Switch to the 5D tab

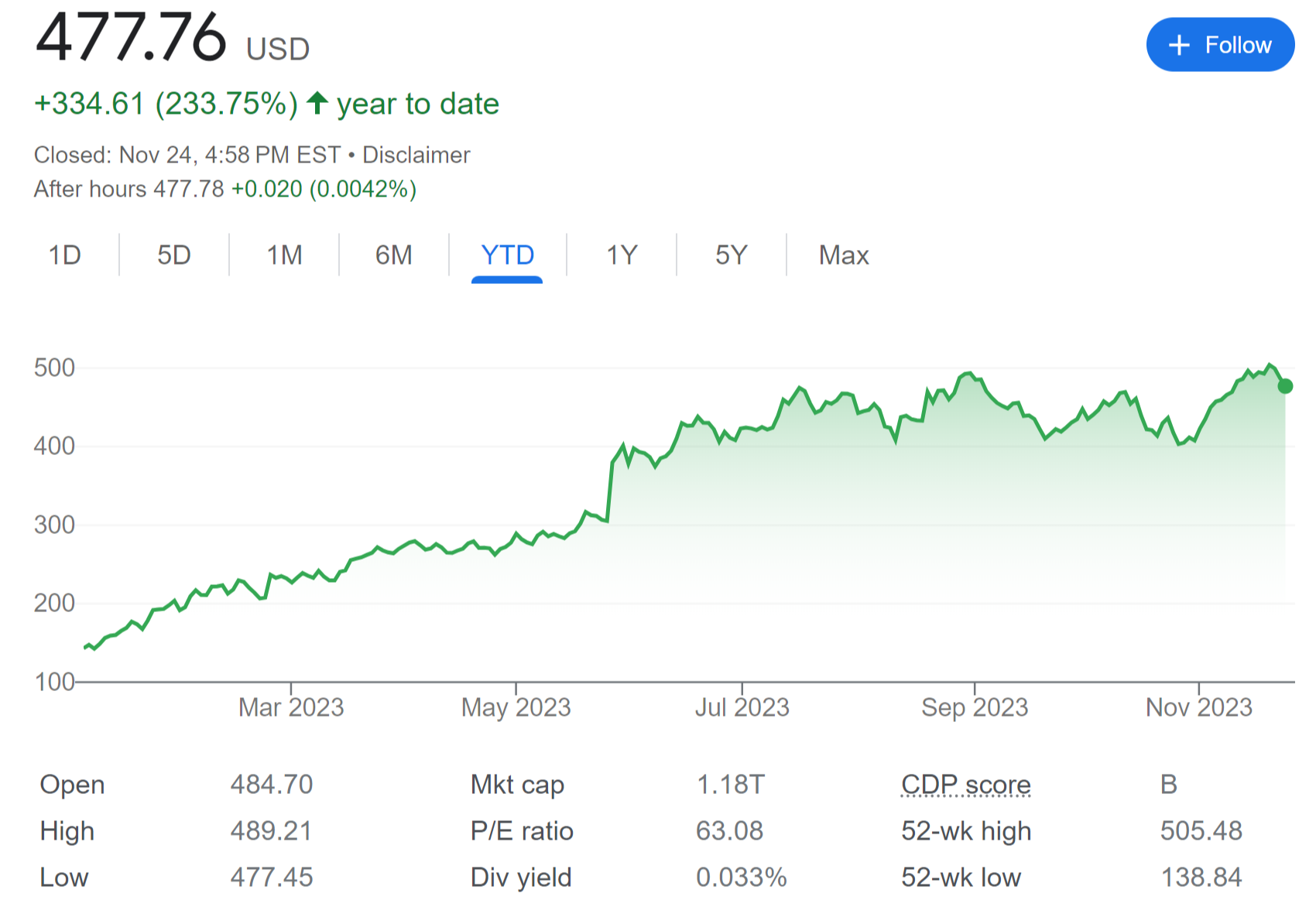pyautogui.click(x=174, y=255)
